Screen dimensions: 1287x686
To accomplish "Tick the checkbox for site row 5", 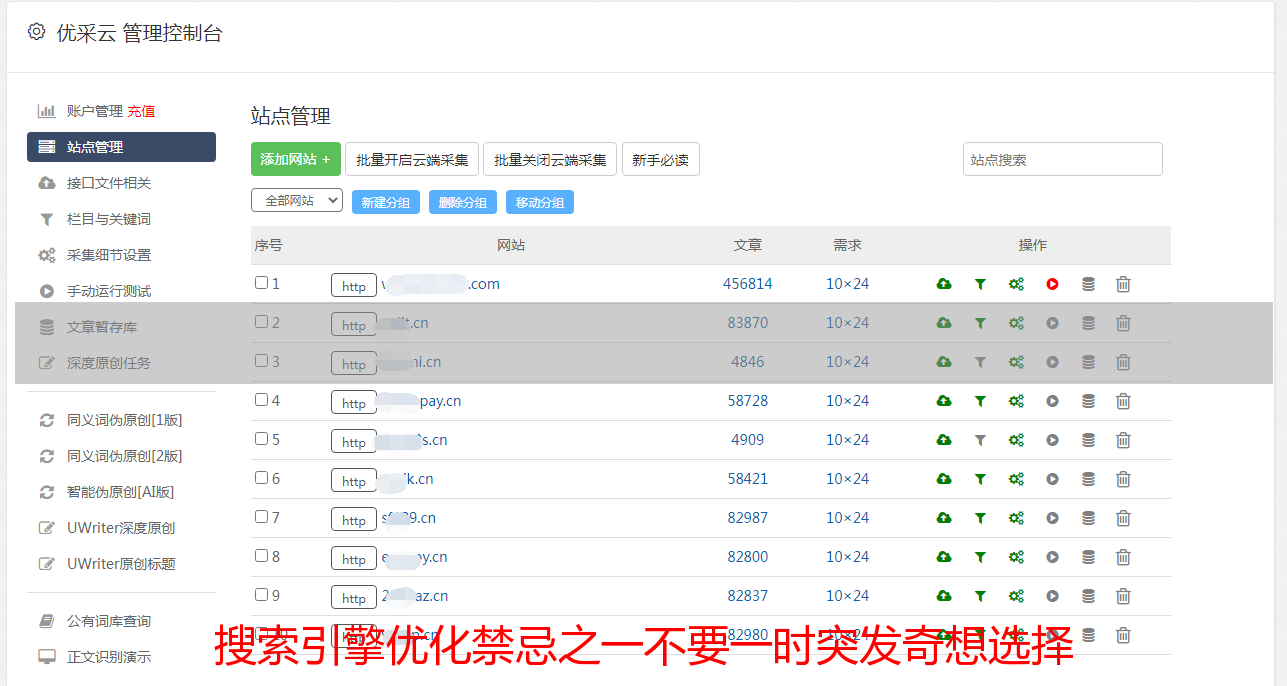I will pos(261,439).
